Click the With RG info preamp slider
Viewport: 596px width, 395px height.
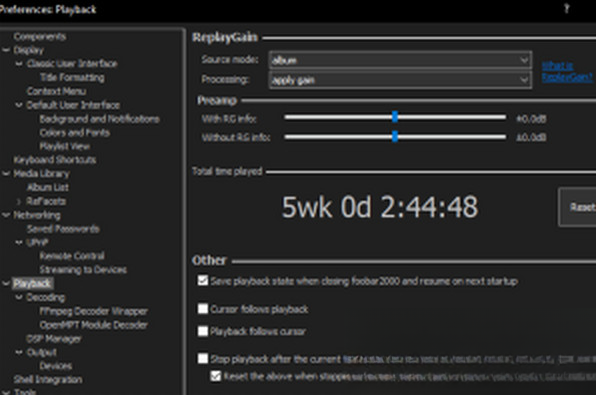pyautogui.click(x=395, y=117)
